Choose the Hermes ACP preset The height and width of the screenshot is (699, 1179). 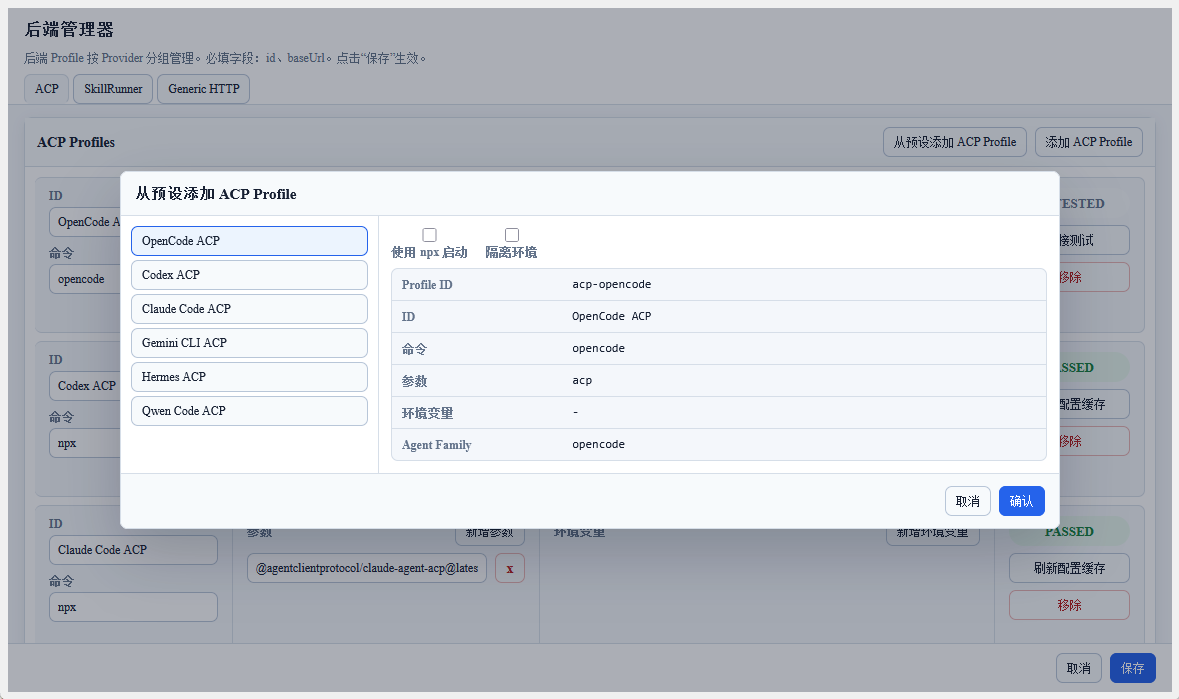point(249,377)
